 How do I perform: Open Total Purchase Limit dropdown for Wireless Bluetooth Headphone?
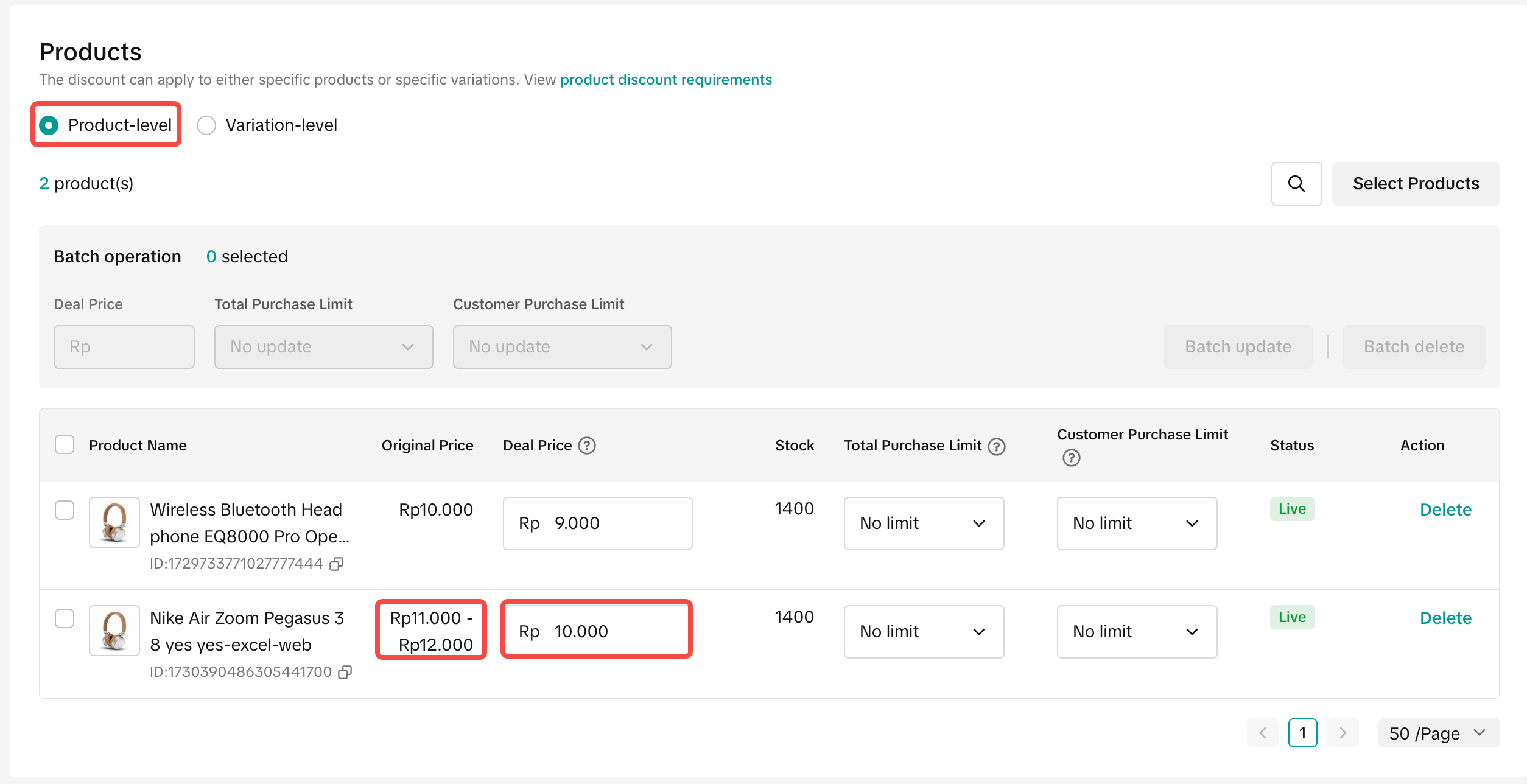pos(923,523)
